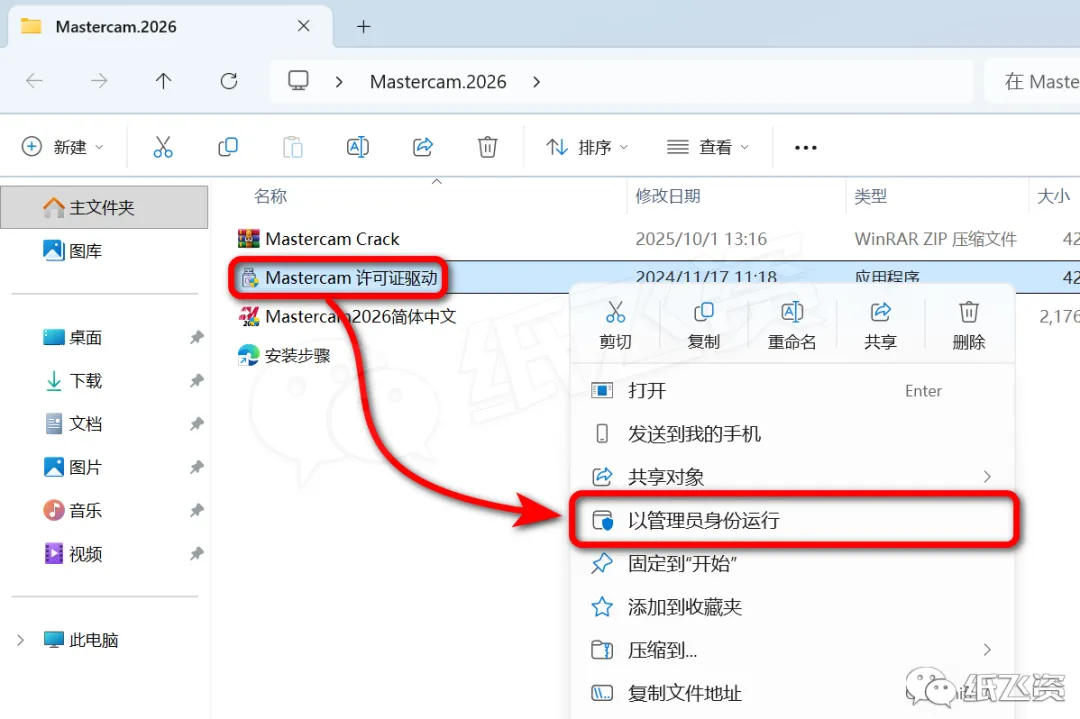The width and height of the screenshot is (1080, 719).
Task: Go forward with the right arrow
Action: tap(99, 81)
